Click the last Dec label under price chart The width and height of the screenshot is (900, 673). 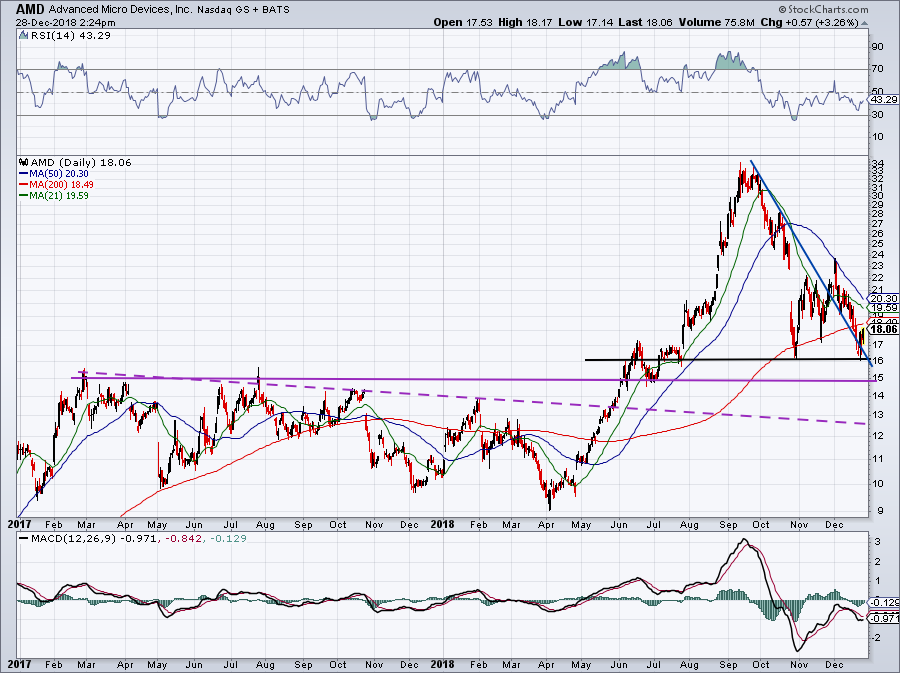pyautogui.click(x=835, y=525)
